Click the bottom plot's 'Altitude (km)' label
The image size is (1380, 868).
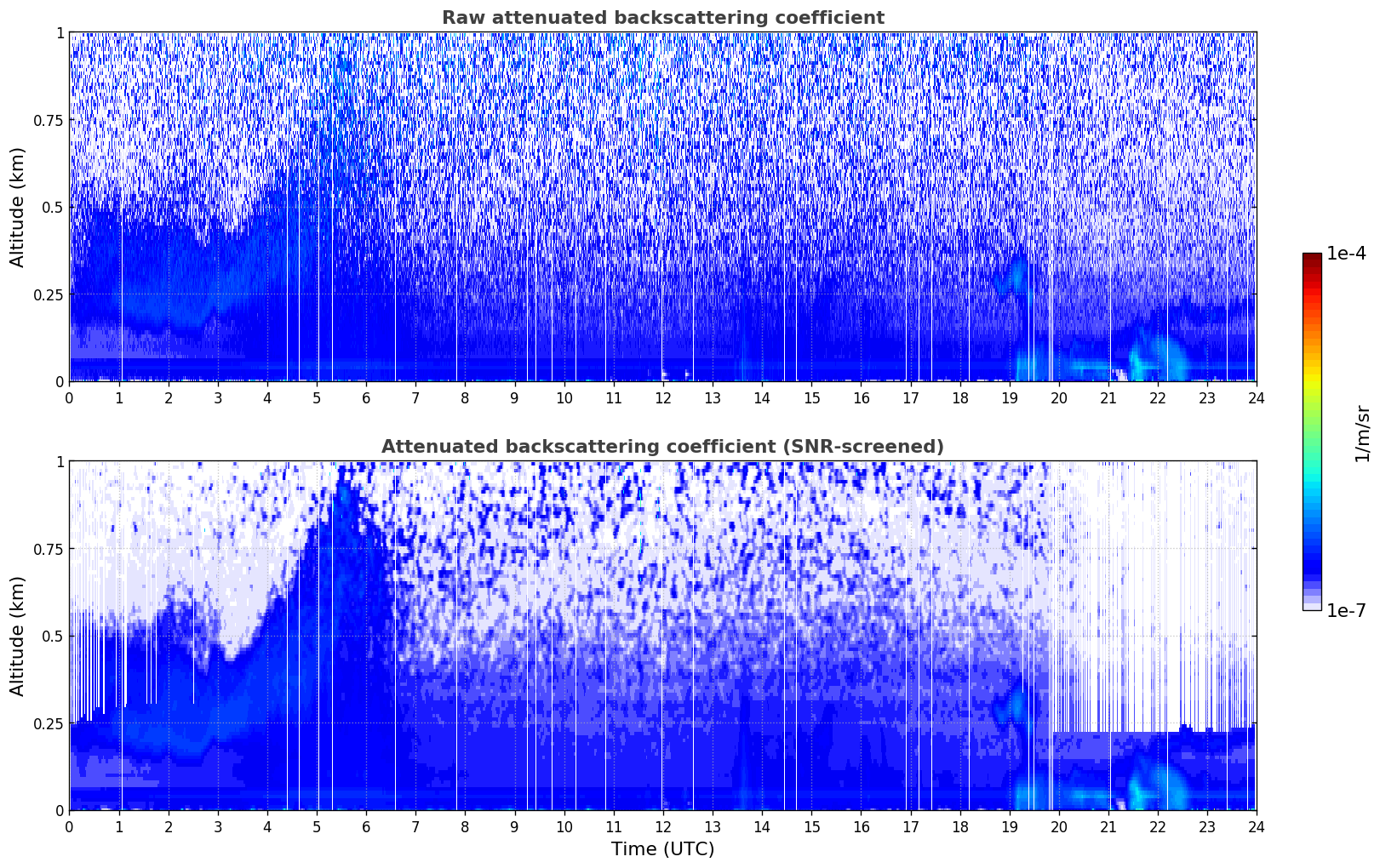pos(18,636)
